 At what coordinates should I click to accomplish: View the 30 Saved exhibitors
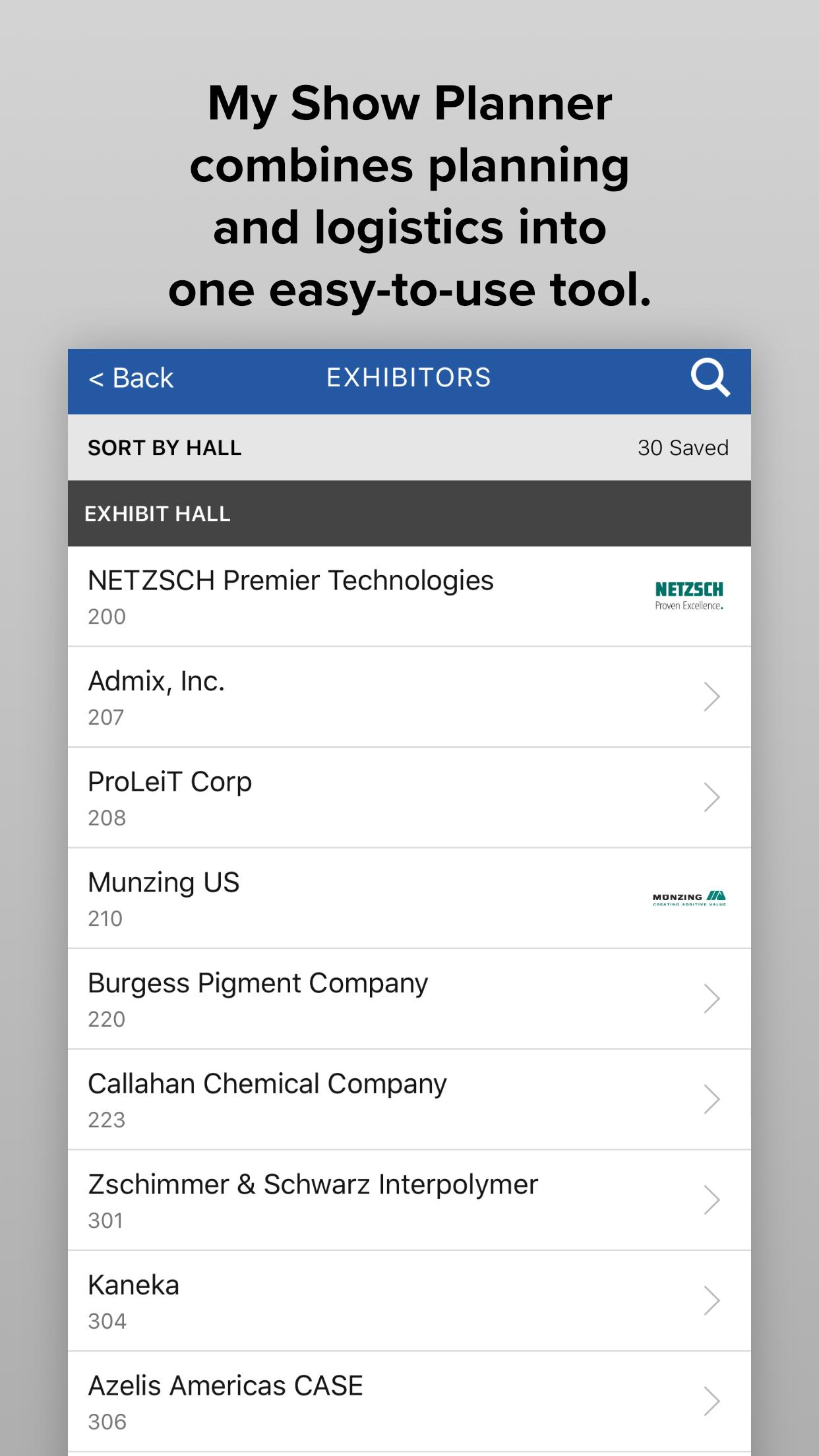682,448
